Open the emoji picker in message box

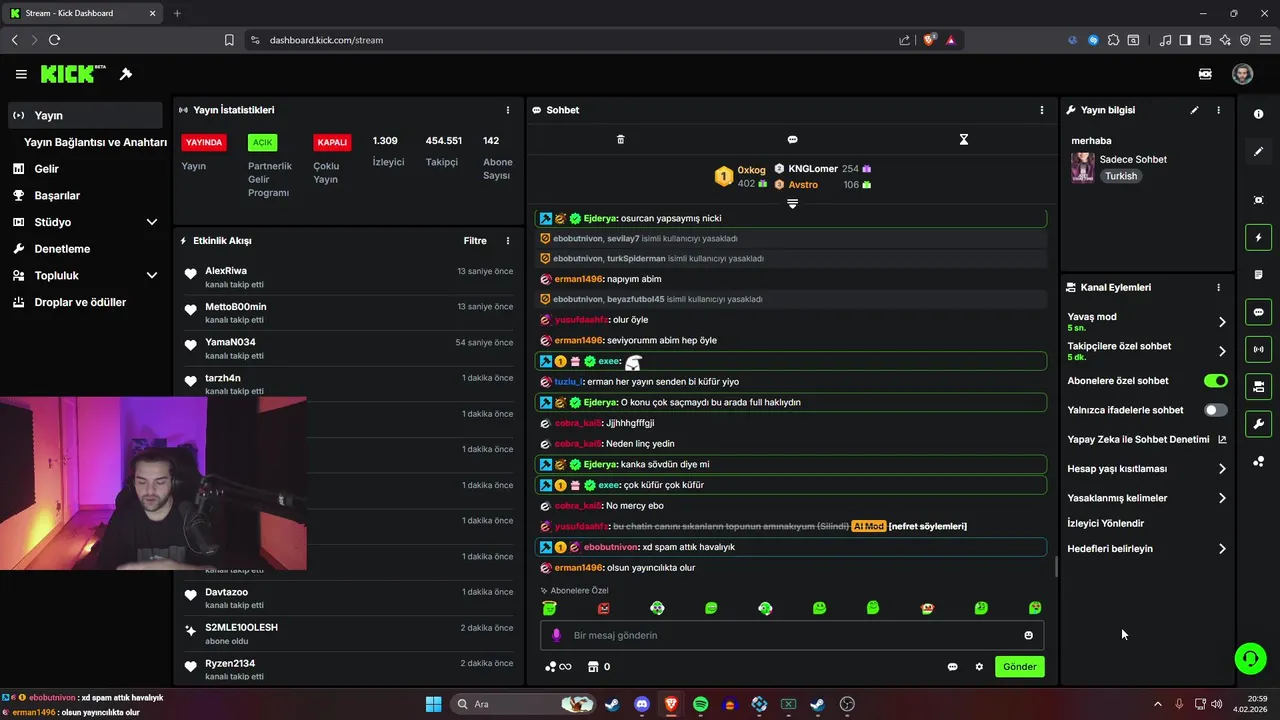(x=1028, y=635)
